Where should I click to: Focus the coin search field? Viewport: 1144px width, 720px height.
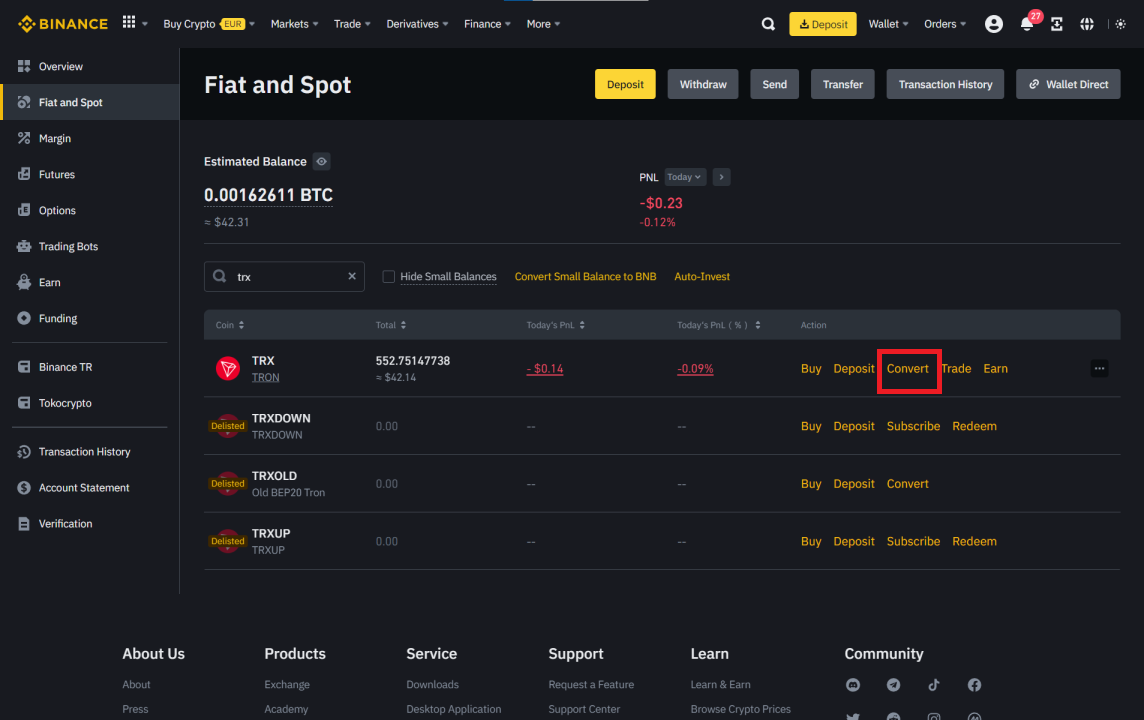(285, 276)
